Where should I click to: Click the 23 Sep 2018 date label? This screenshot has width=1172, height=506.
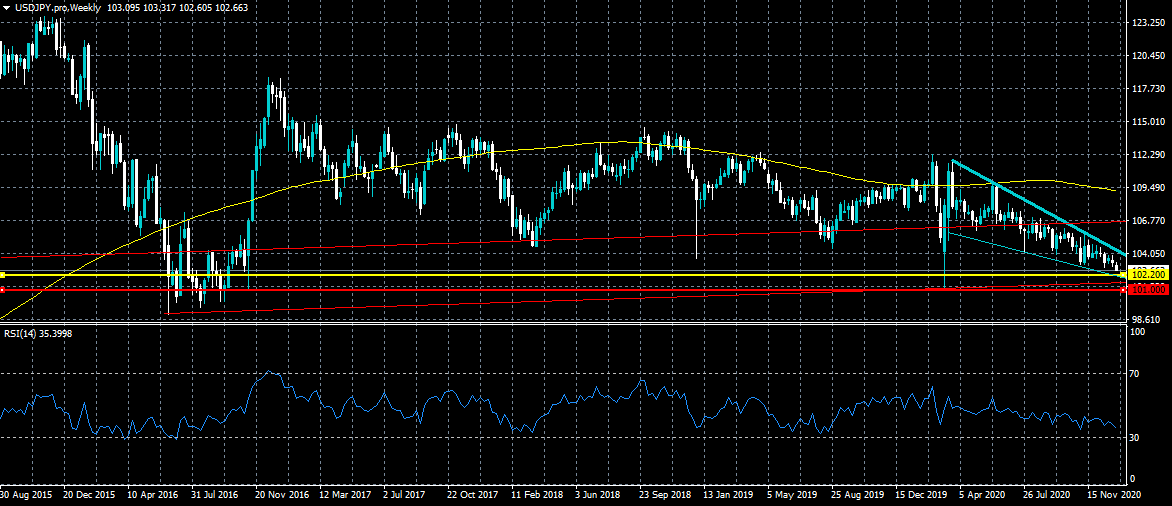pos(665,494)
